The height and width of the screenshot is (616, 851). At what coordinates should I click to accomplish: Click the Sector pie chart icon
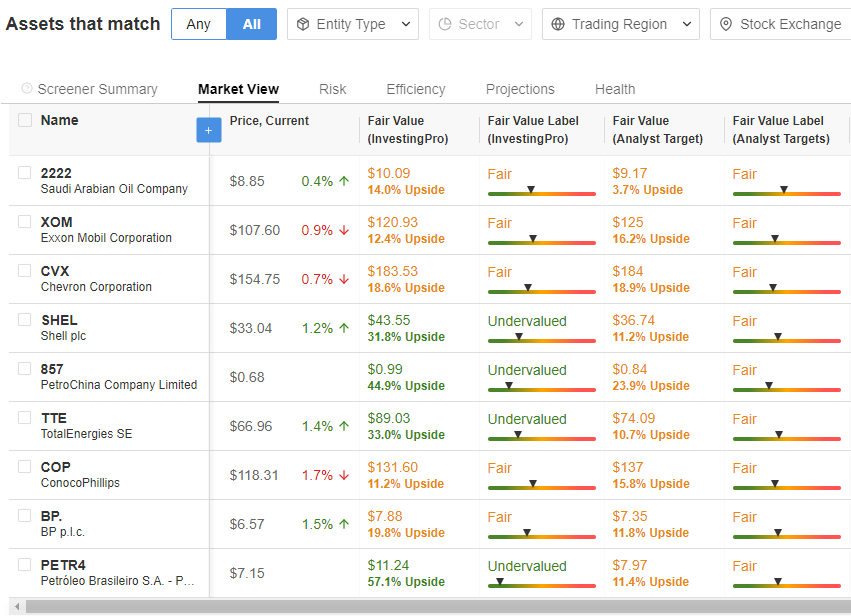(x=444, y=24)
